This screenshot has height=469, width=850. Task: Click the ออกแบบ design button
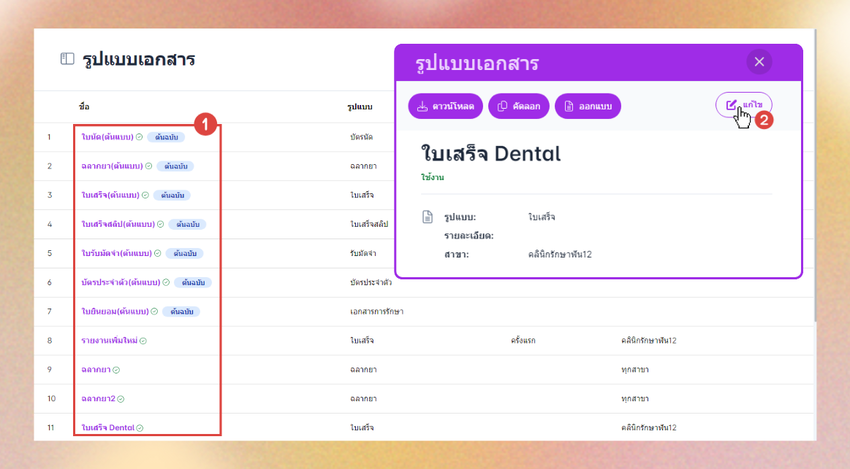click(x=588, y=106)
